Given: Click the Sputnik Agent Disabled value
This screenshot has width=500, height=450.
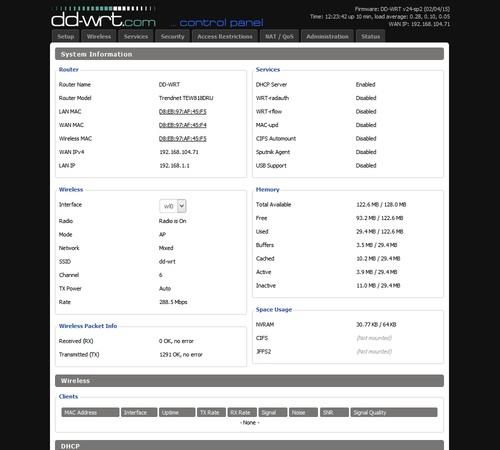Looking at the screenshot, I should click(366, 152).
